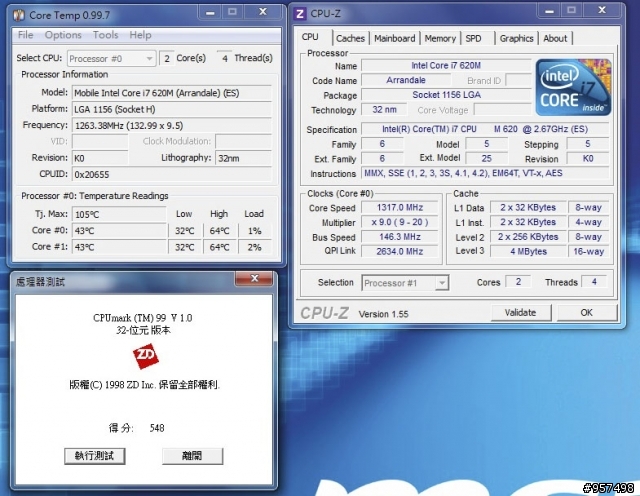Switch to the Memory tab in CPU-Z
This screenshot has height=496, width=640.
pyautogui.click(x=440, y=38)
